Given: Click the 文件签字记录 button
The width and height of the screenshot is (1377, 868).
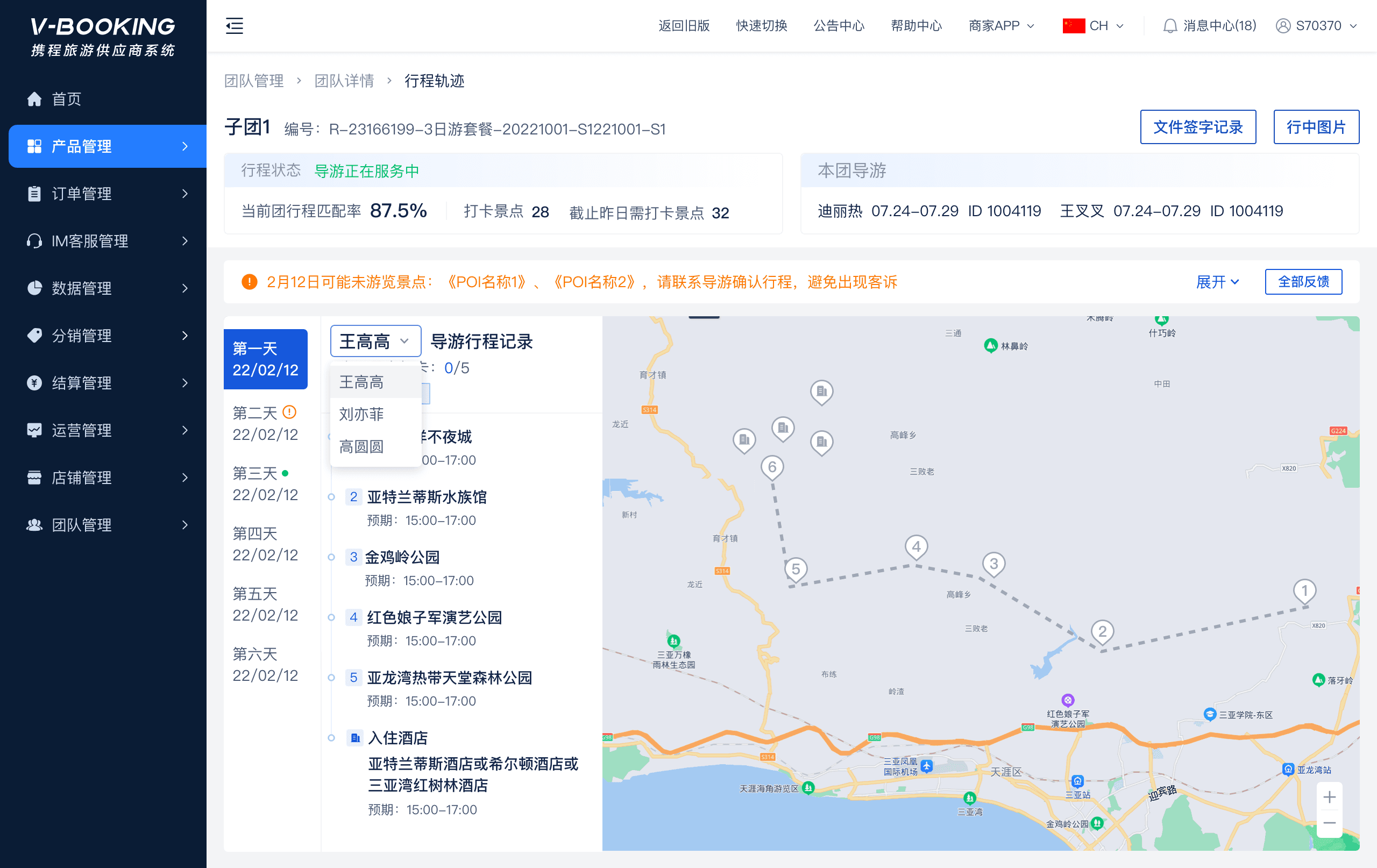Looking at the screenshot, I should tap(1197, 127).
